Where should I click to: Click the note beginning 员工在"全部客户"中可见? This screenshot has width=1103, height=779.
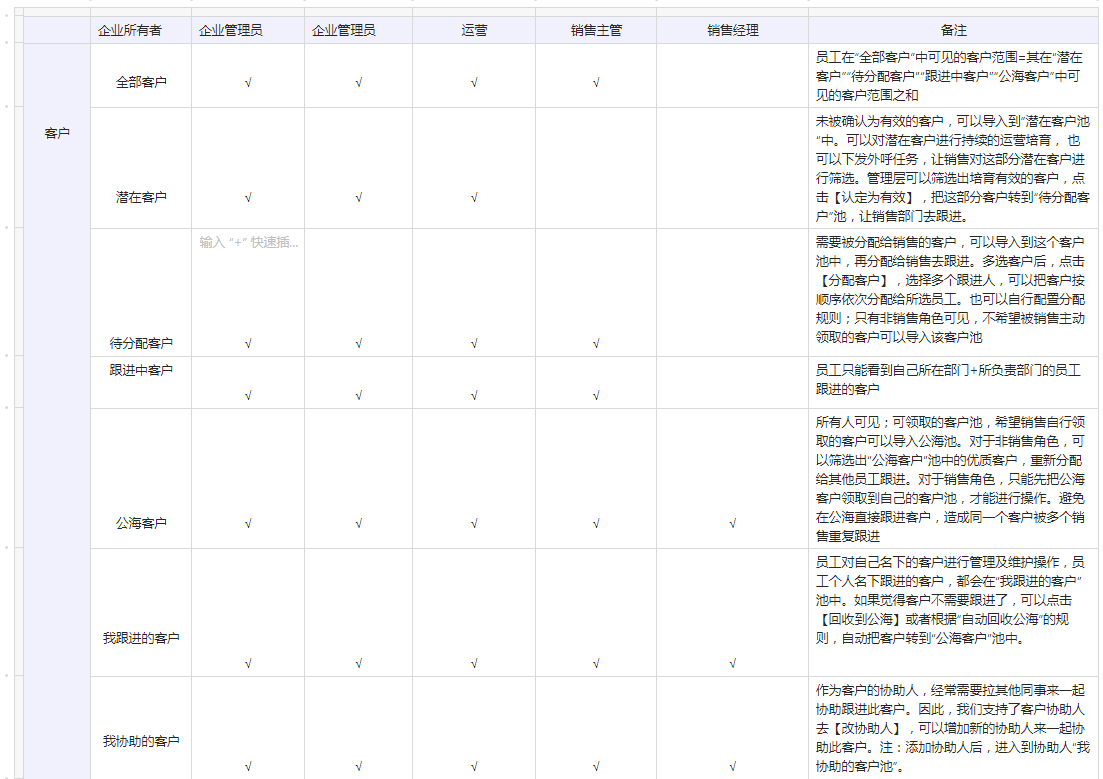click(949, 76)
